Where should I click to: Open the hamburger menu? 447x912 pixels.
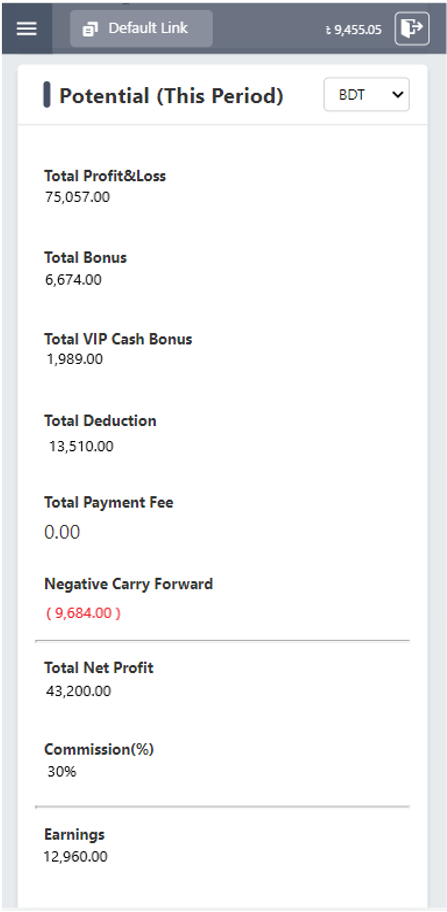pyautogui.click(x=27, y=28)
